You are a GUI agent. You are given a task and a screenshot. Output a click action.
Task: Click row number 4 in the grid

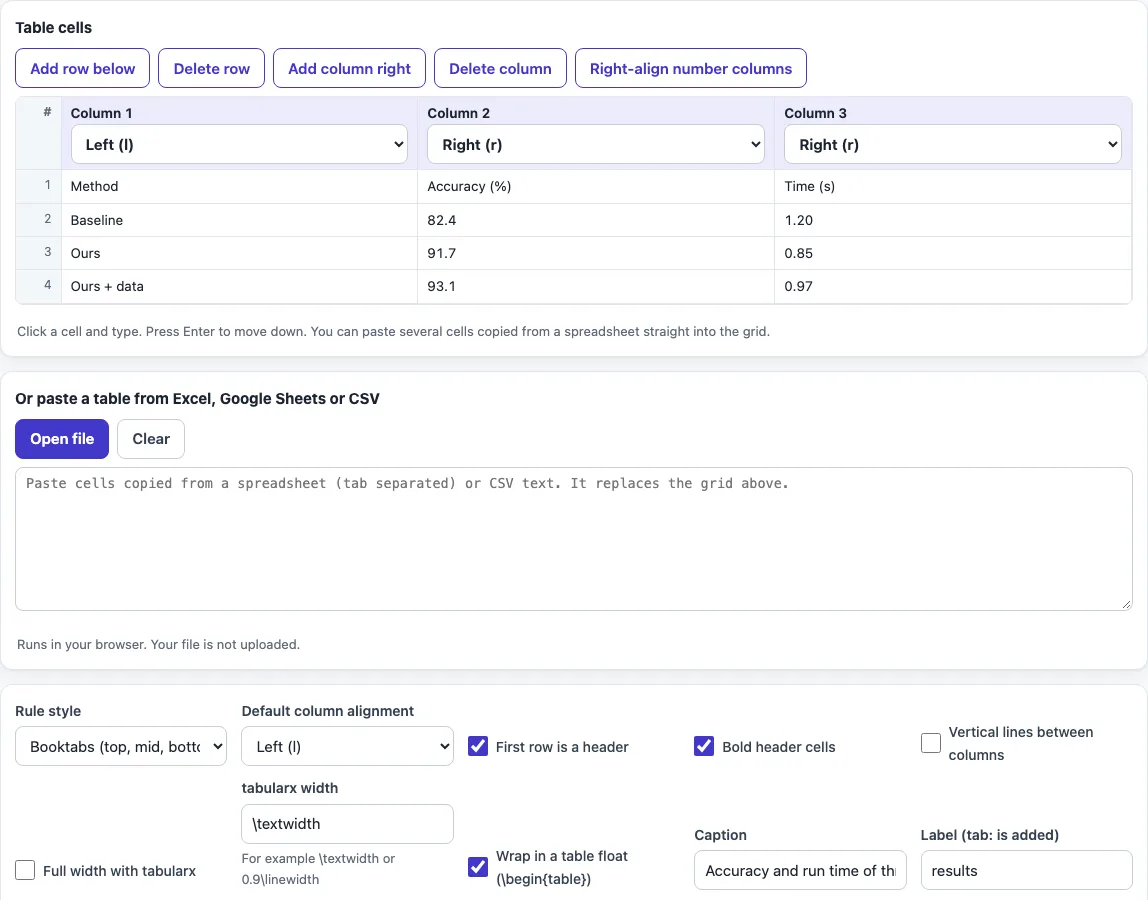click(39, 286)
